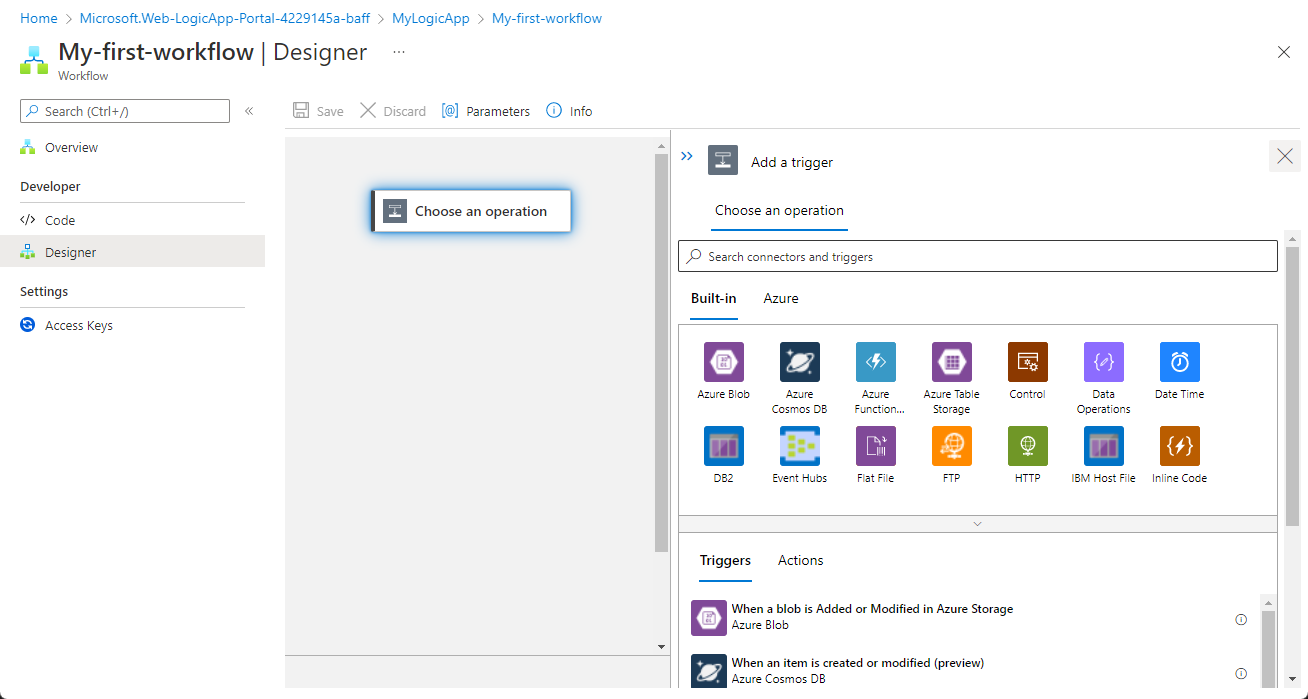Show info for Cosmos DB item trigger
The width and height of the screenshot is (1308, 699).
click(1241, 673)
